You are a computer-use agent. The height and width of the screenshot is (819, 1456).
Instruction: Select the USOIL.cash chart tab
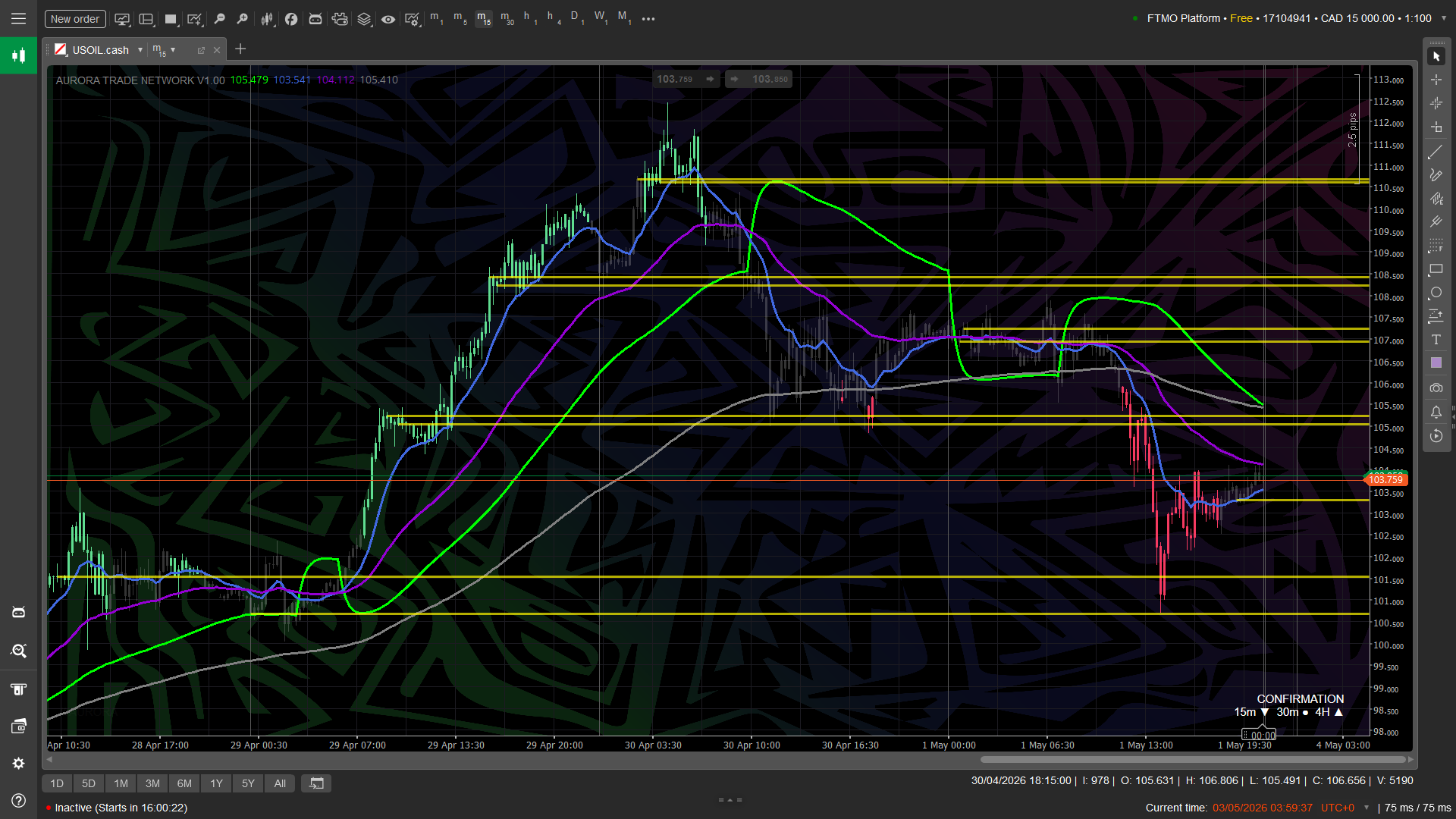(x=100, y=50)
